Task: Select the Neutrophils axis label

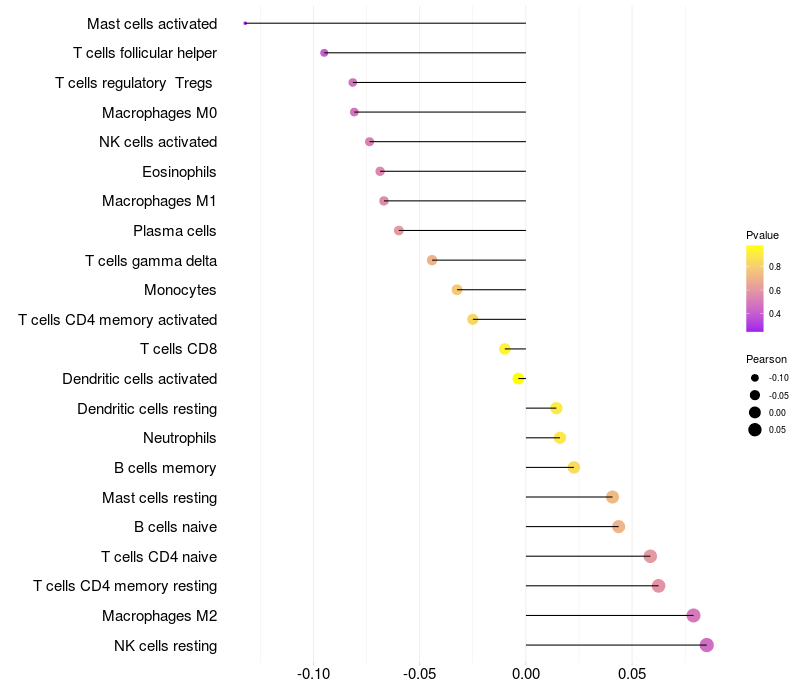Action: click(180, 438)
